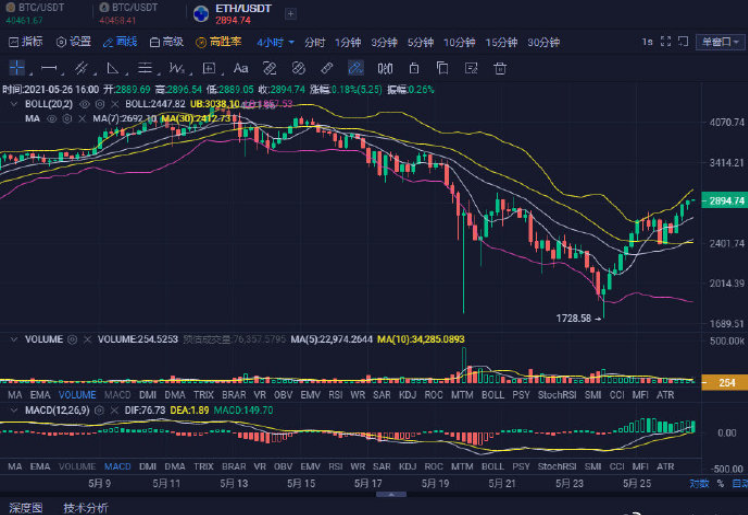The image size is (748, 515).
Task: Click the trash delete drawings icon
Action: click(500, 69)
